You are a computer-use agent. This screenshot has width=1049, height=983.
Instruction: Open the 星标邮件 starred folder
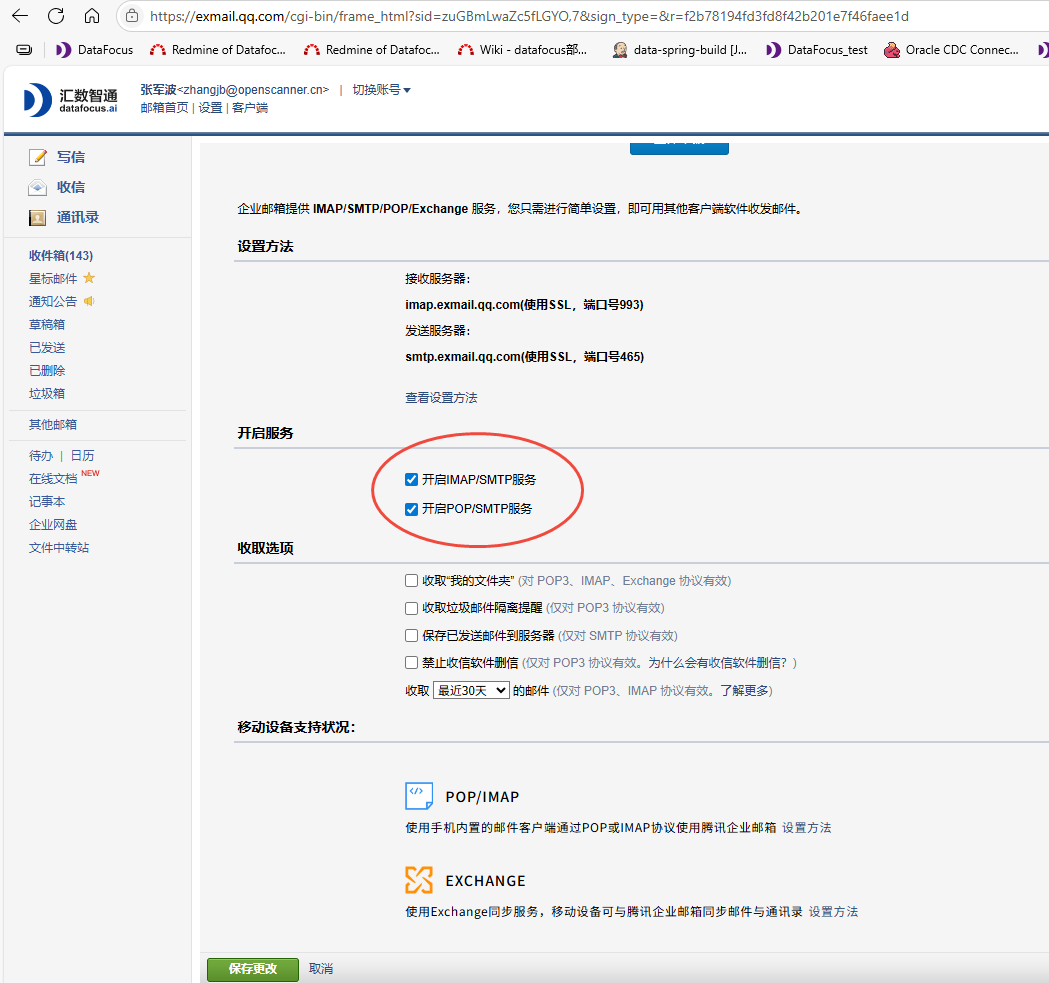(53, 278)
